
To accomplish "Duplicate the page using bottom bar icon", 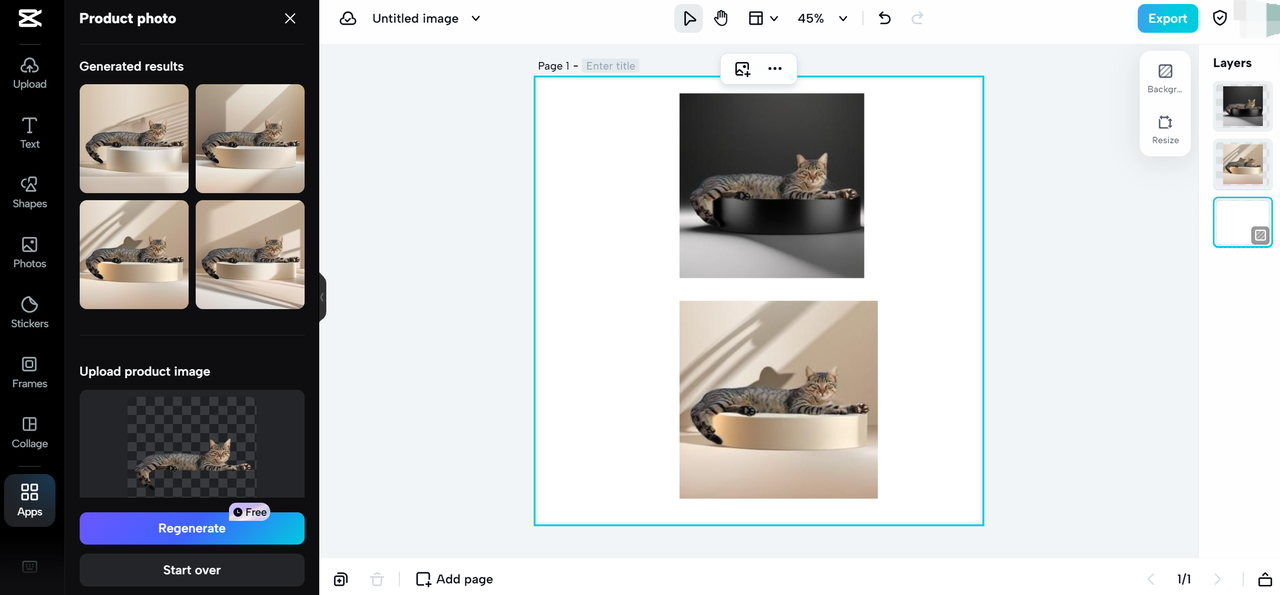I will point(341,579).
